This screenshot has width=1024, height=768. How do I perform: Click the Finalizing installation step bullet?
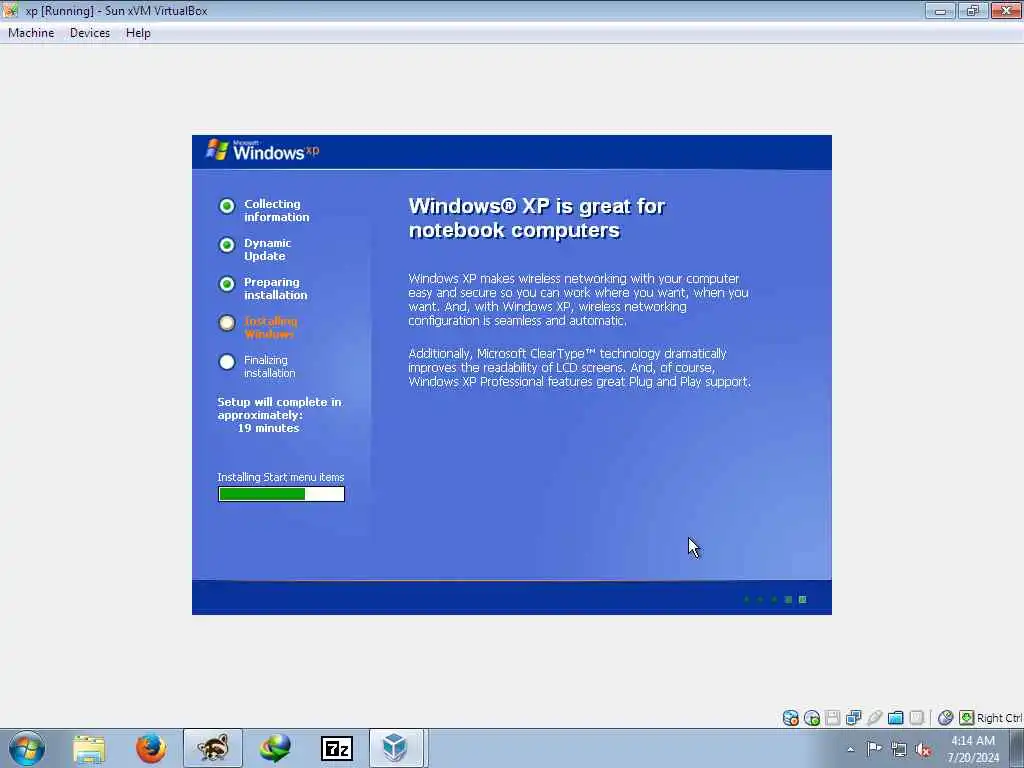pos(227,362)
